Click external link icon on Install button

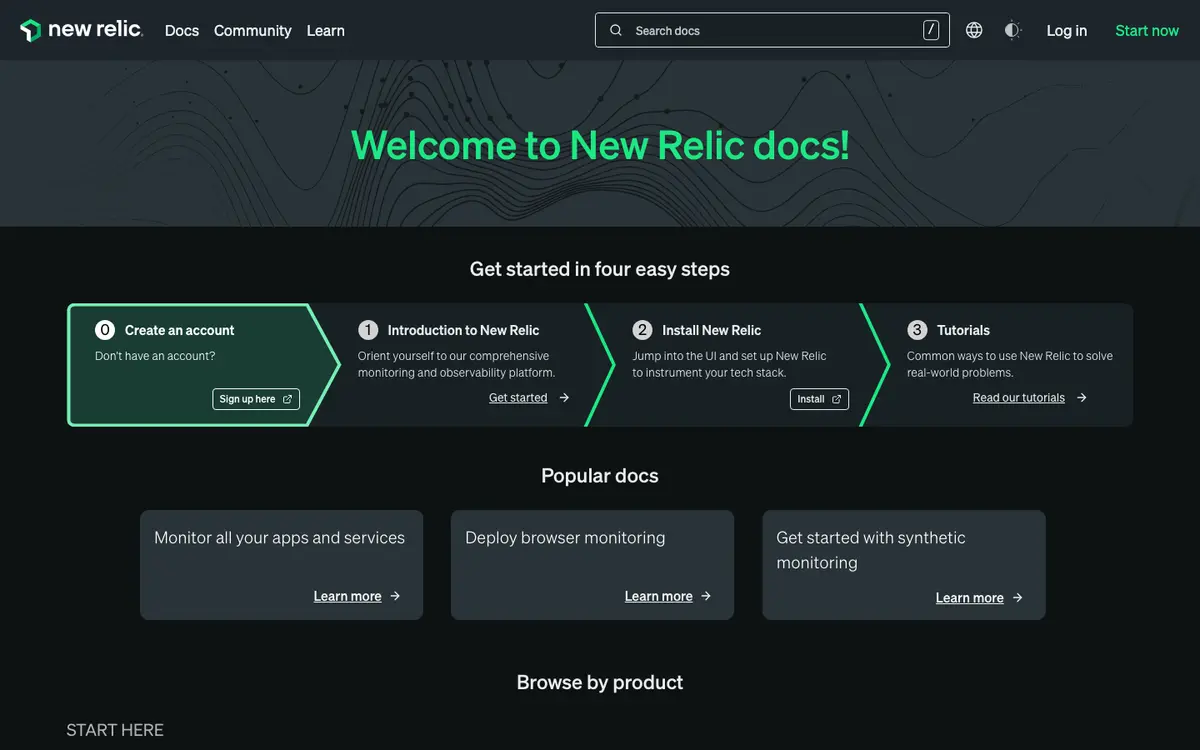pyautogui.click(x=837, y=399)
